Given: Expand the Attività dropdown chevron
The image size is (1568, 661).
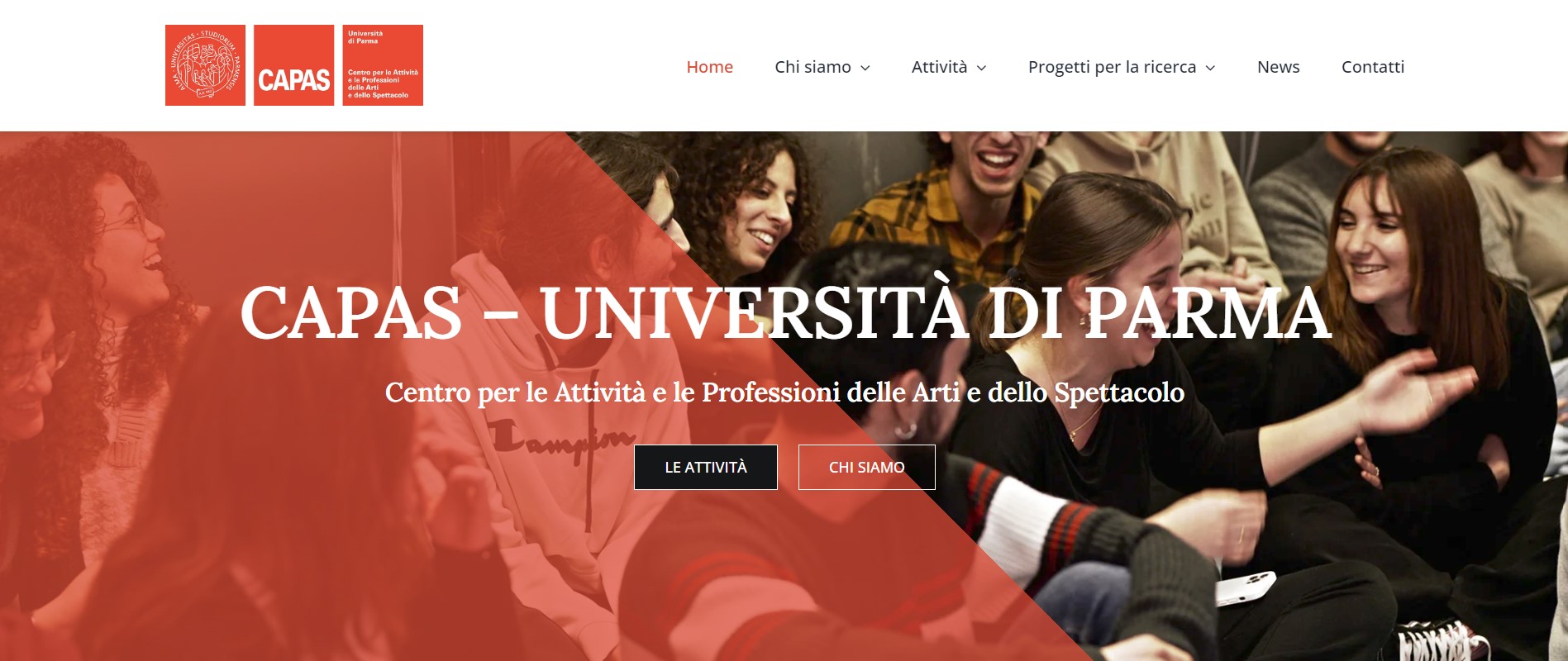Looking at the screenshot, I should [982, 68].
